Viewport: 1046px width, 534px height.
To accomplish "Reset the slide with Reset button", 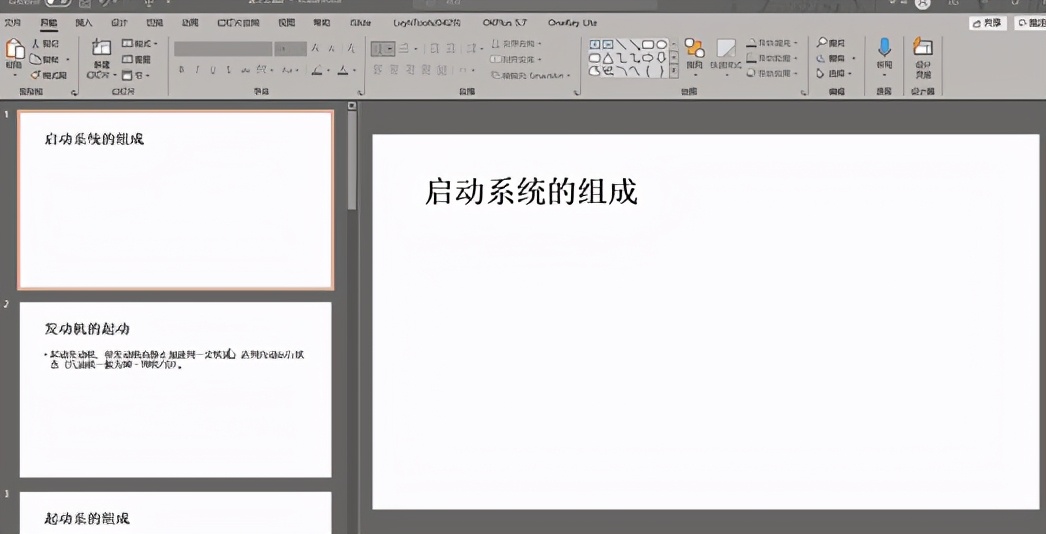I will point(137,59).
